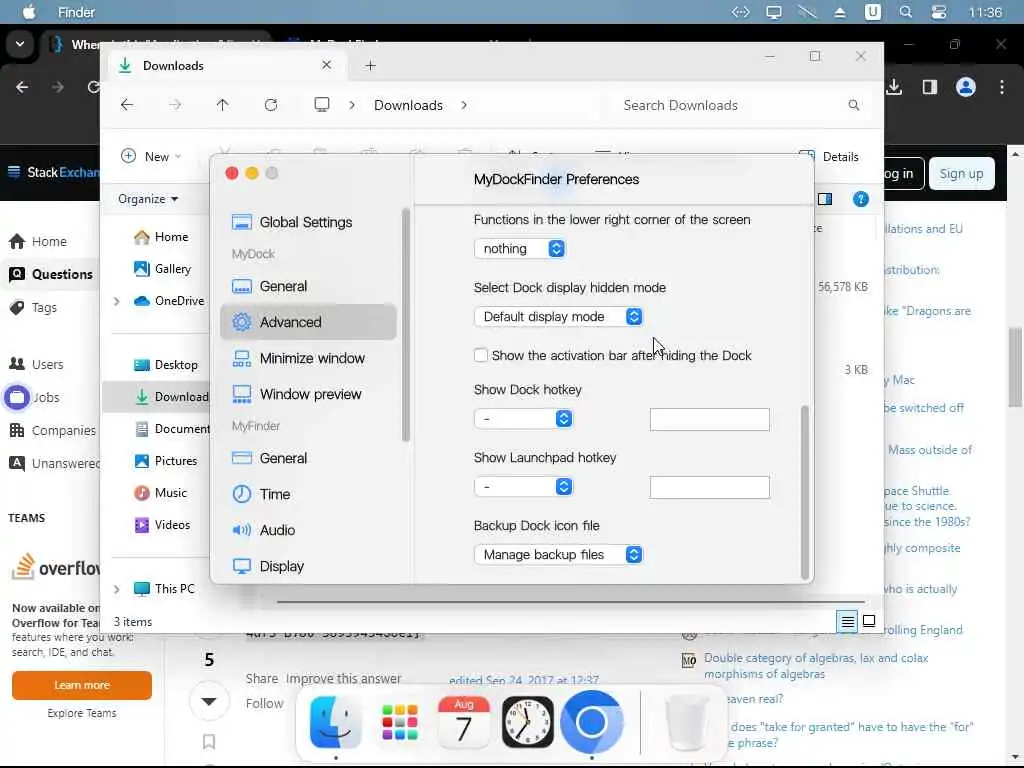The width and height of the screenshot is (1024, 768).
Task: Click the search magnifier in Explorer
Action: click(854, 105)
